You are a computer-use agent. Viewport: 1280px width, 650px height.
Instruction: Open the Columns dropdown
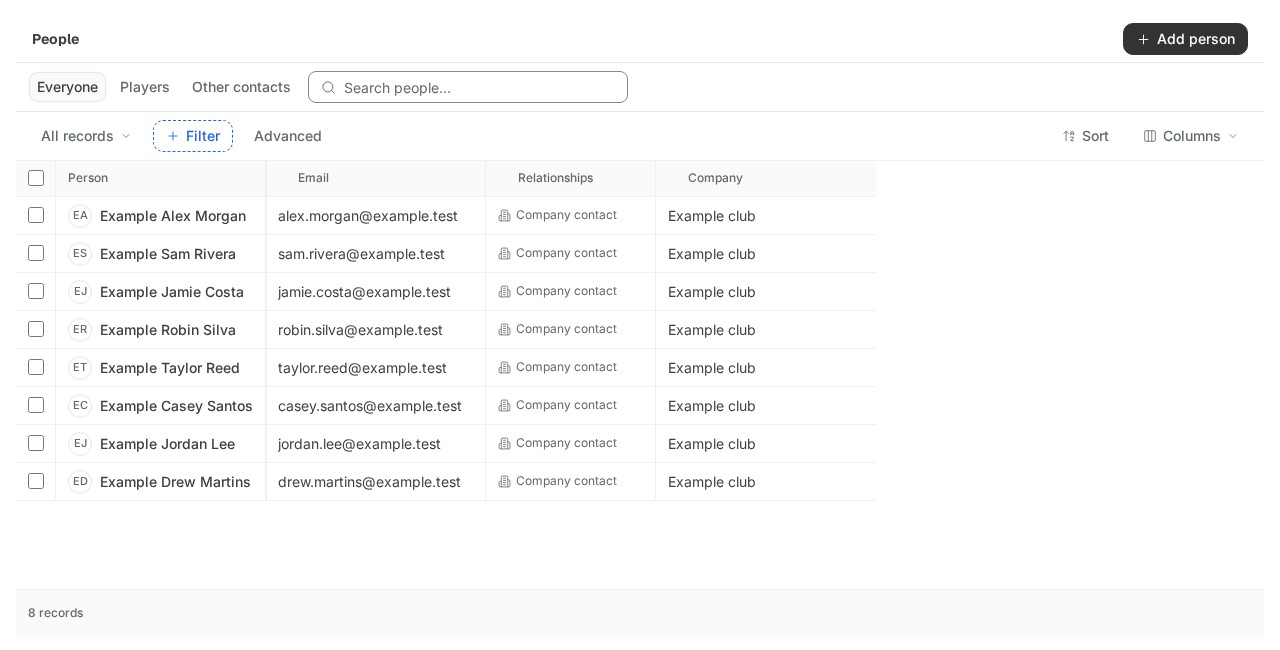[x=1190, y=136]
